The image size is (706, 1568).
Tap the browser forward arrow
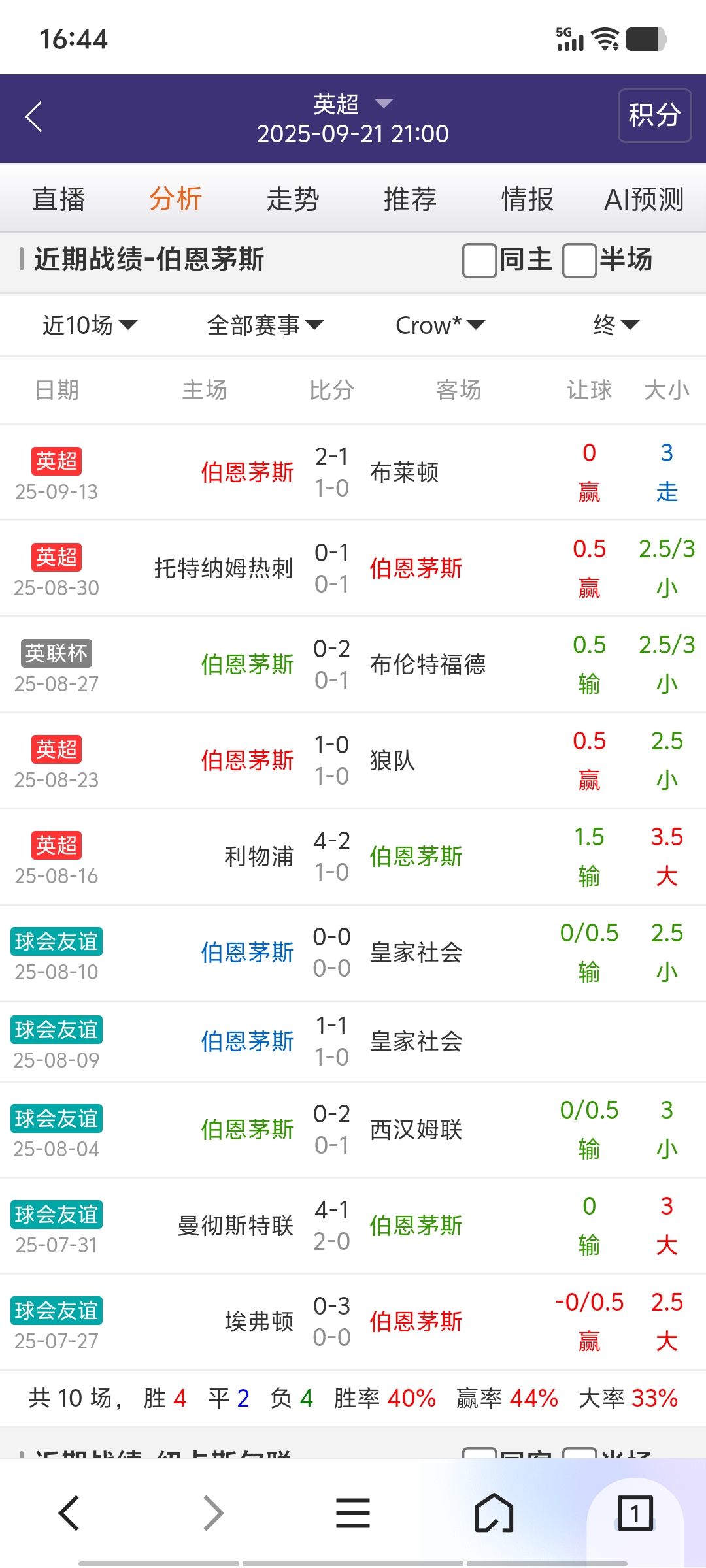coord(213,1513)
